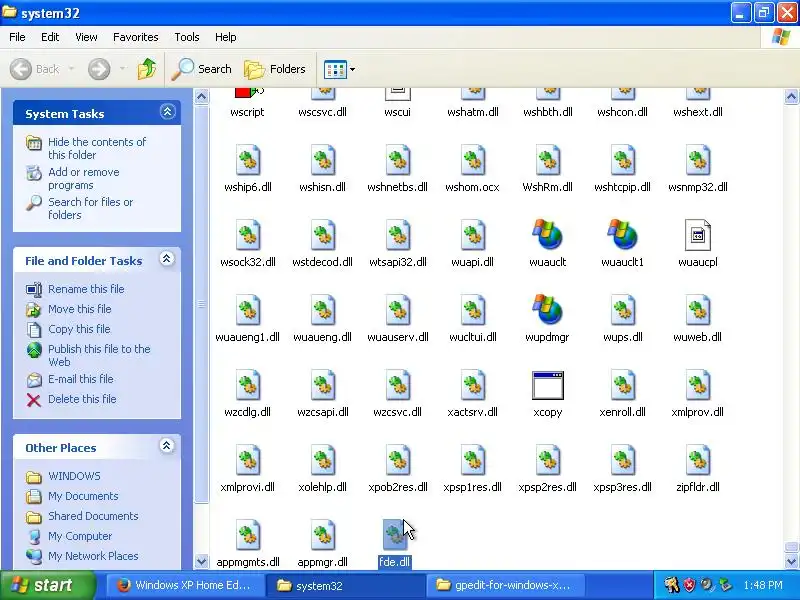Viewport: 800px width, 600px height.
Task: Select the xenroll.dll file icon
Action: [x=622, y=385]
